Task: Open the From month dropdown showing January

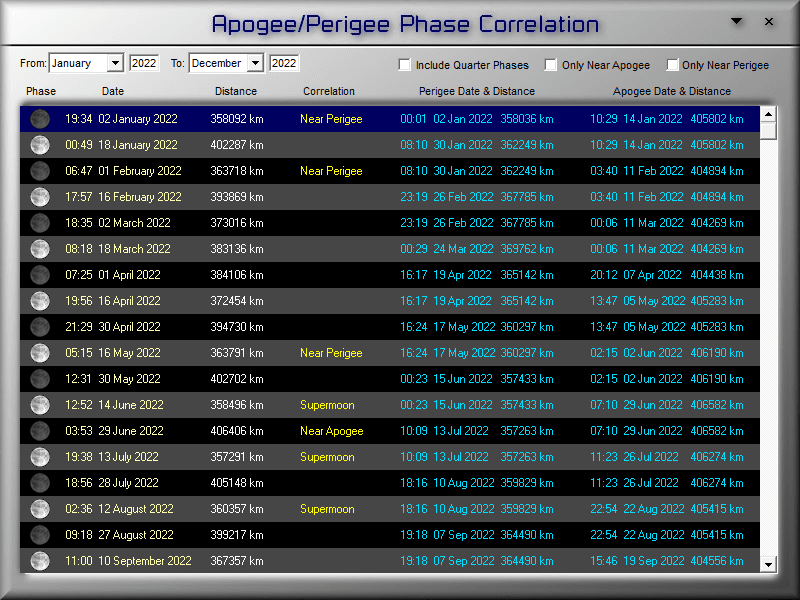Action: [115, 63]
